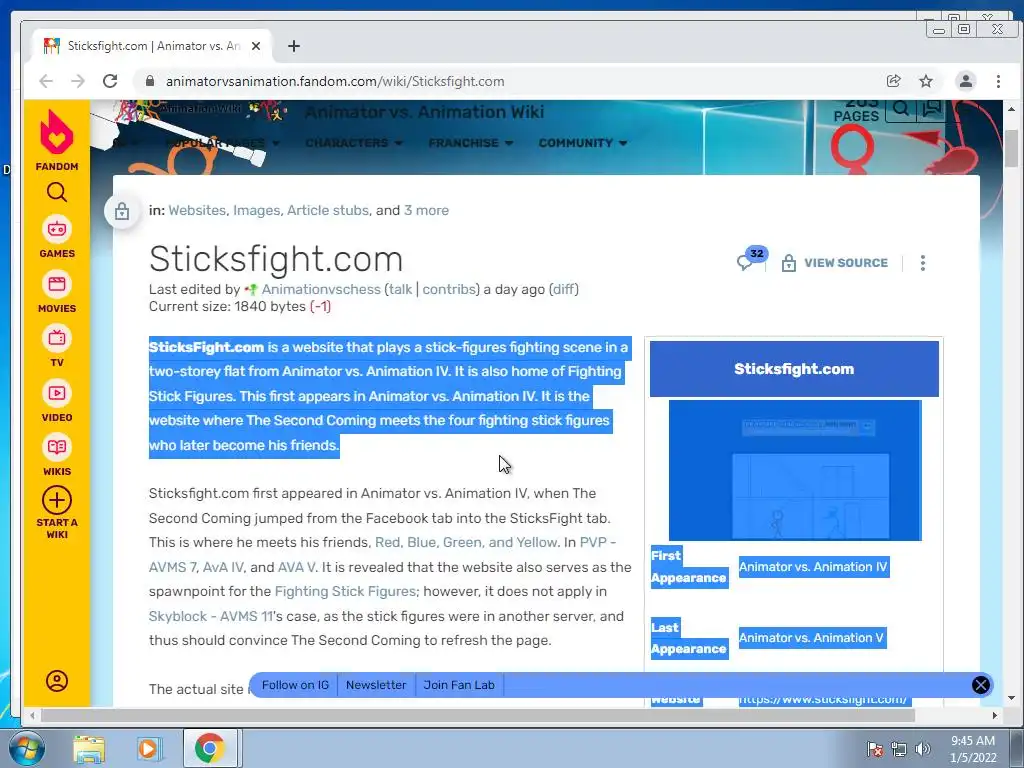
Task: Click the wiki header search icon
Action: pyautogui.click(x=901, y=108)
